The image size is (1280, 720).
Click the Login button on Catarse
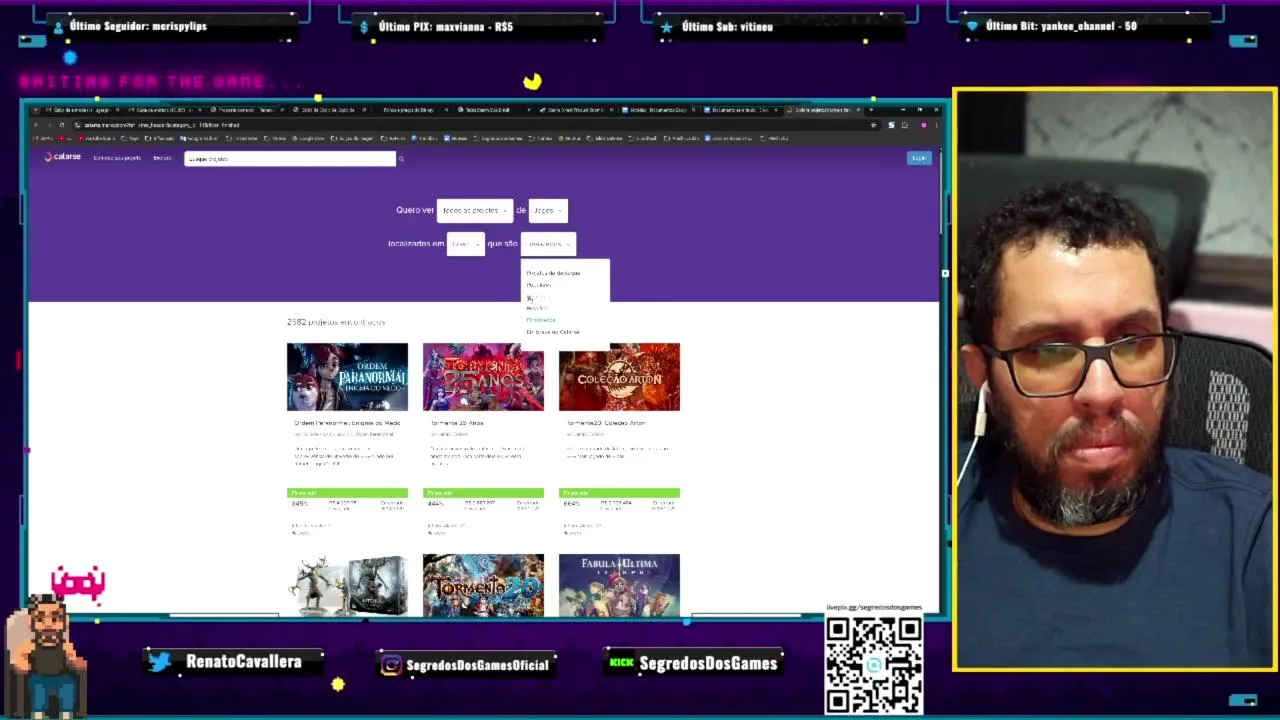point(919,158)
